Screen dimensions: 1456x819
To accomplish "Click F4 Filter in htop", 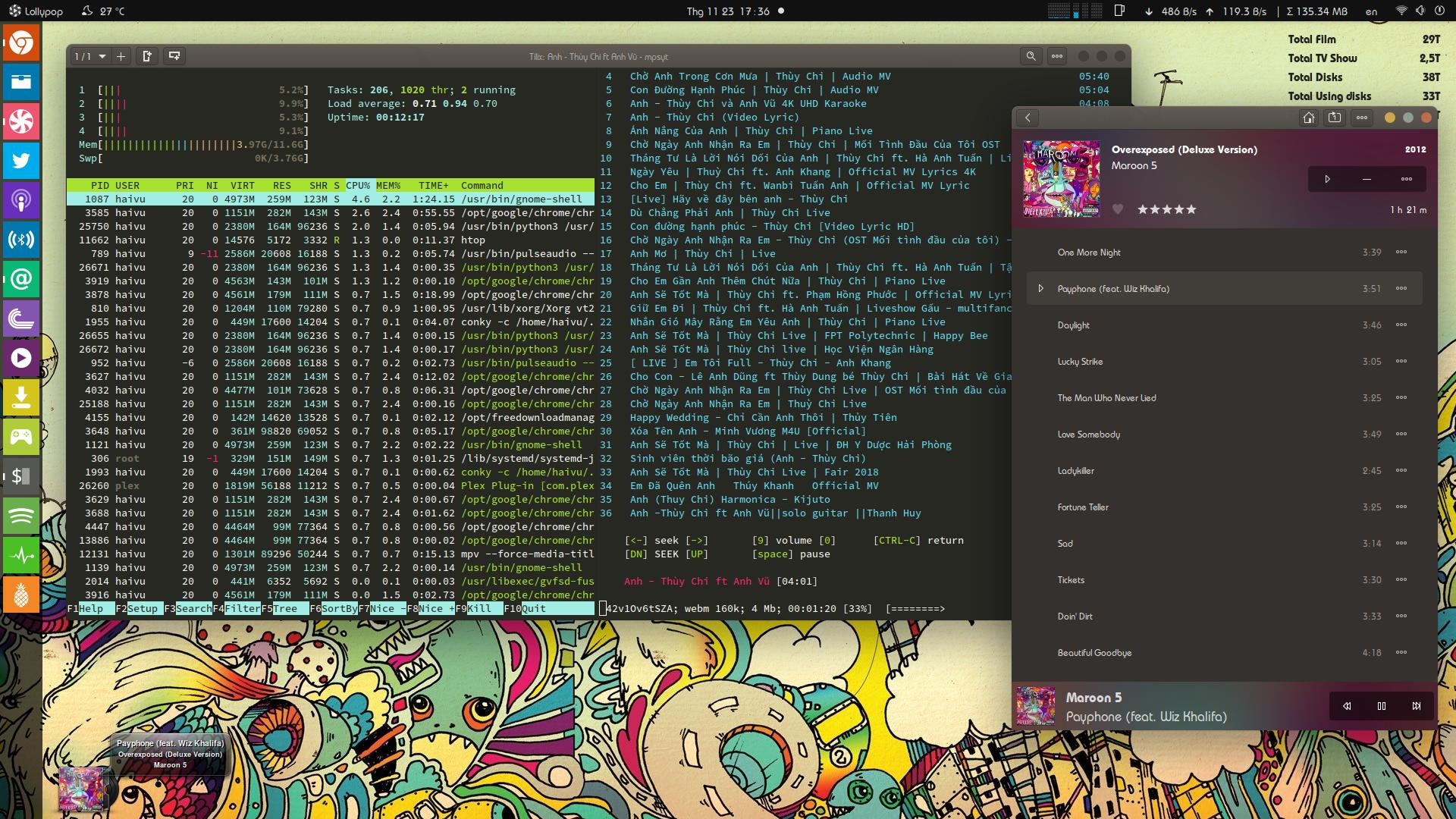I will coord(237,608).
